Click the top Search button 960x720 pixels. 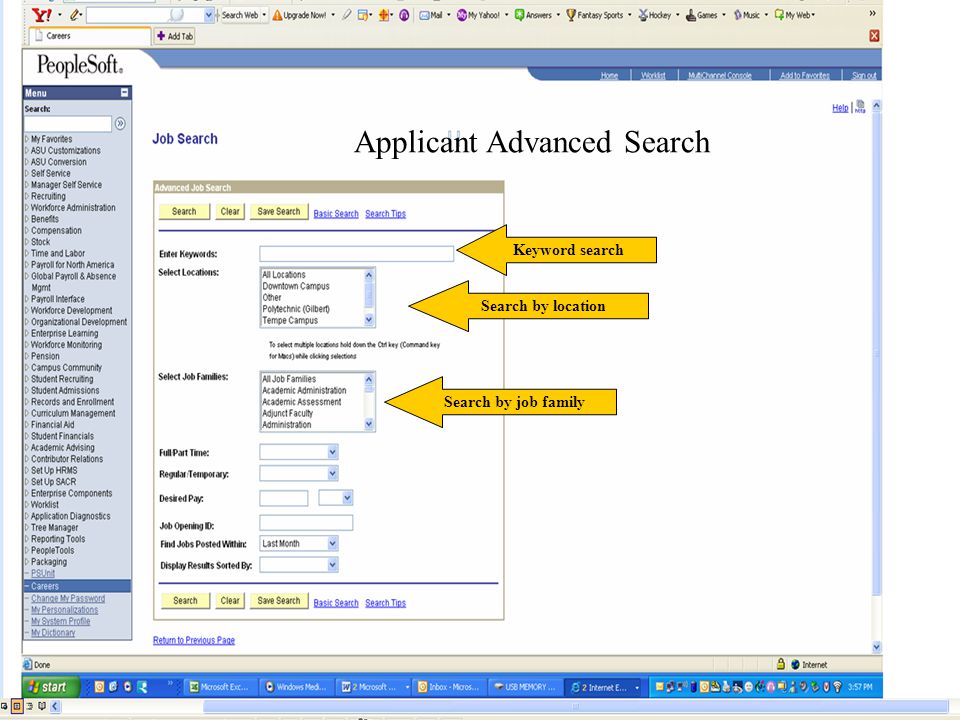184,211
